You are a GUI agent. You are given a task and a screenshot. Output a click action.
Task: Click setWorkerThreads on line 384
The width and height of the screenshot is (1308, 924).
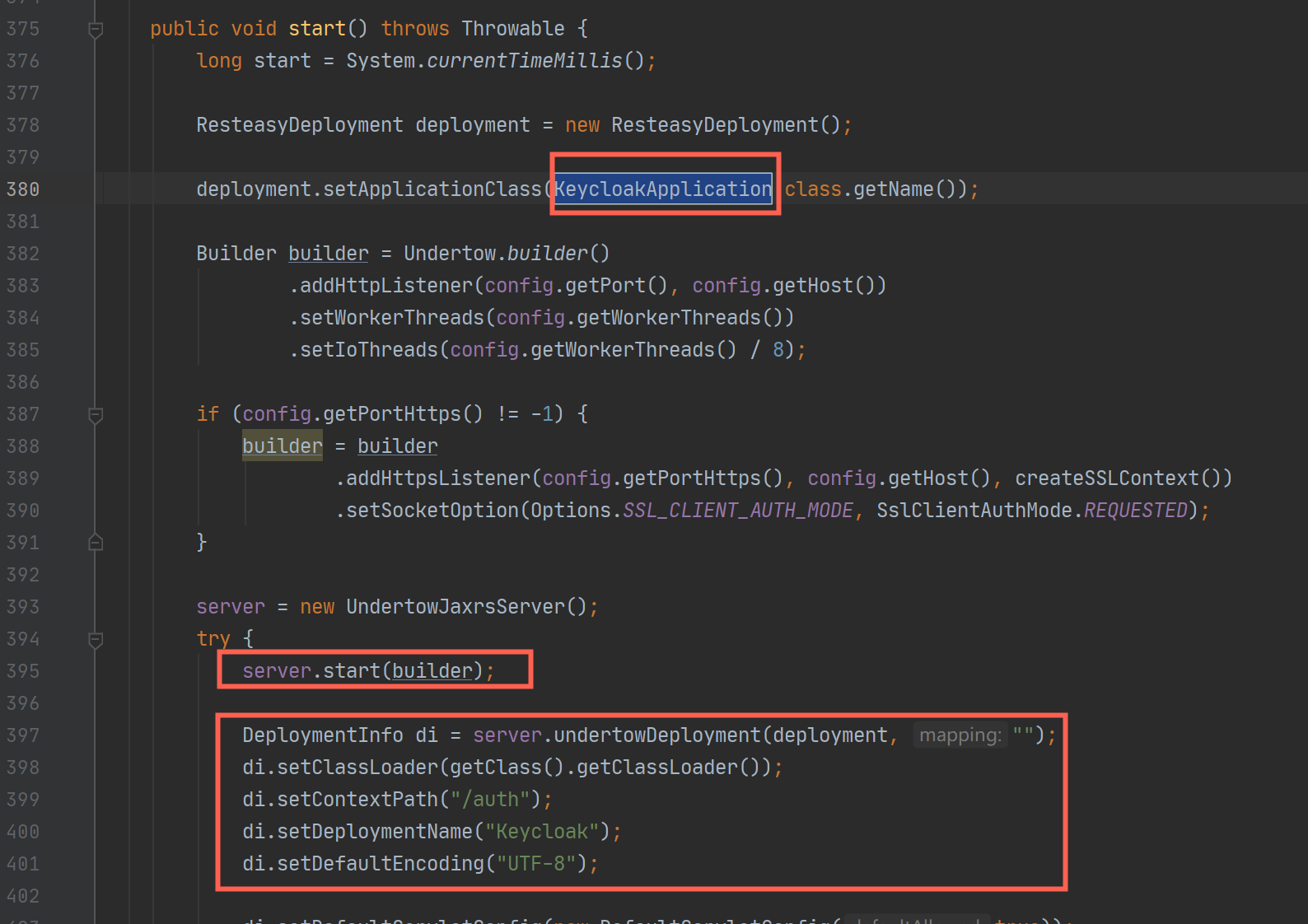(x=392, y=318)
